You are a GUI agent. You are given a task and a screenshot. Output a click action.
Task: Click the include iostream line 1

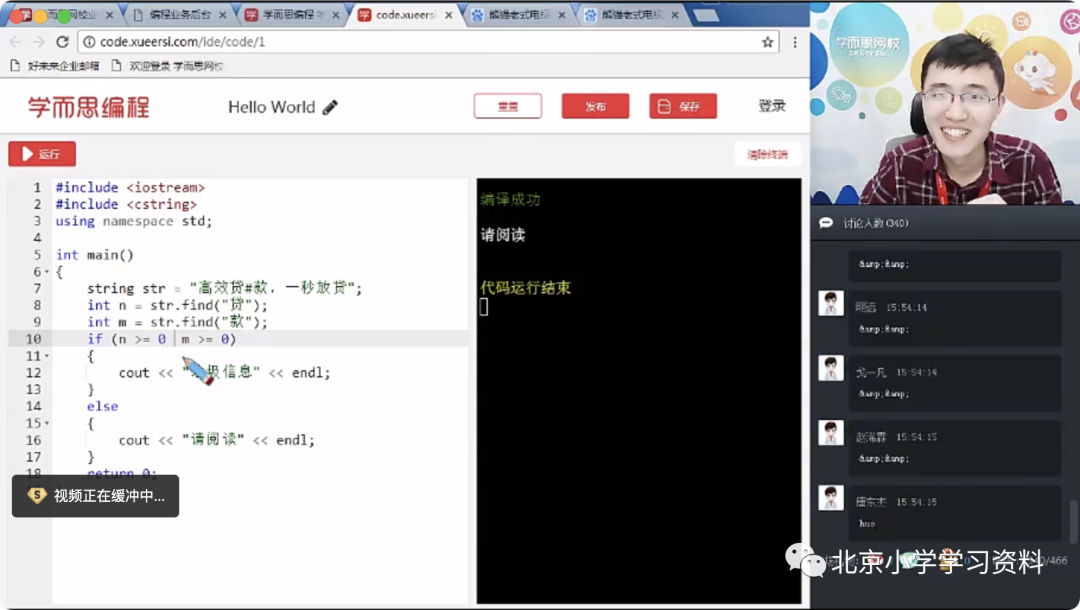(x=130, y=187)
